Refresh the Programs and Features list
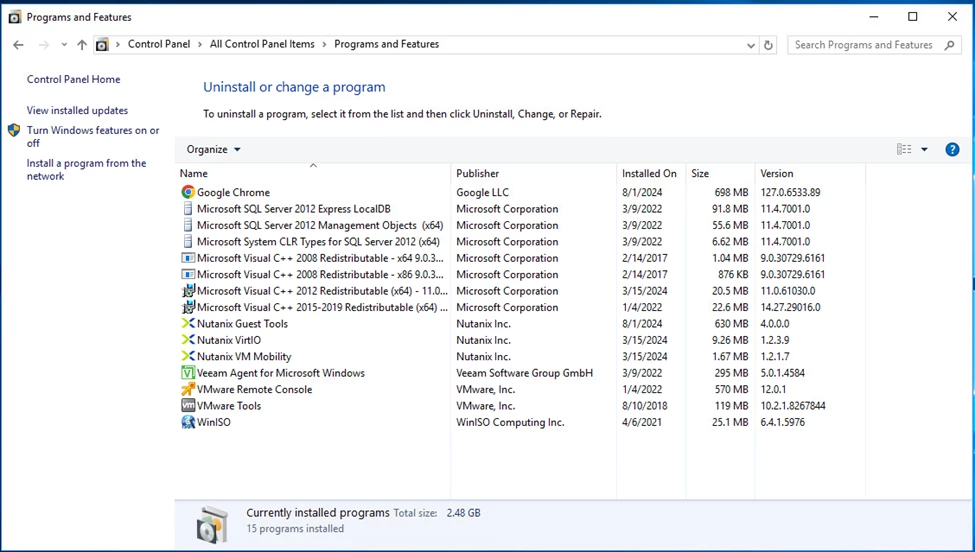 769,45
